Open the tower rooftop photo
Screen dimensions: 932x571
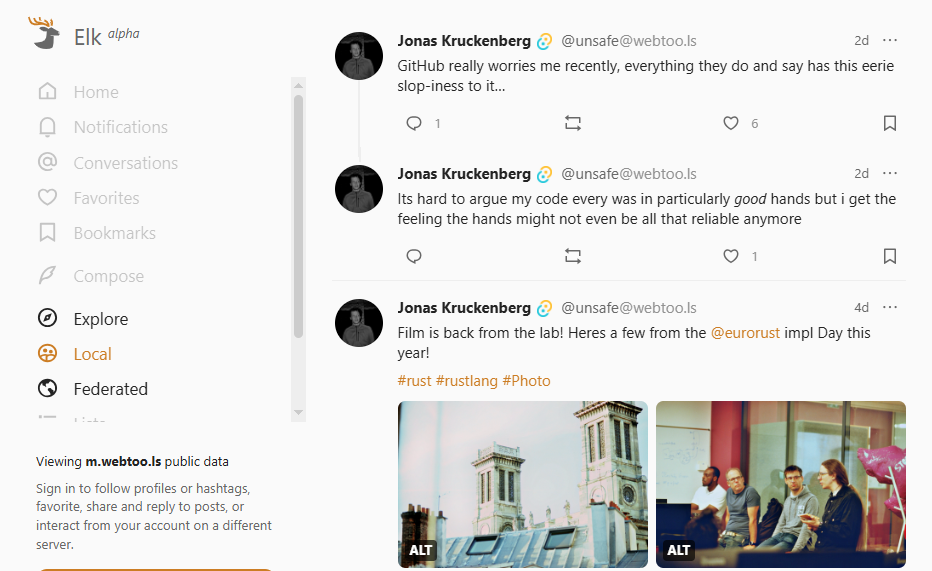pyautogui.click(x=522, y=470)
